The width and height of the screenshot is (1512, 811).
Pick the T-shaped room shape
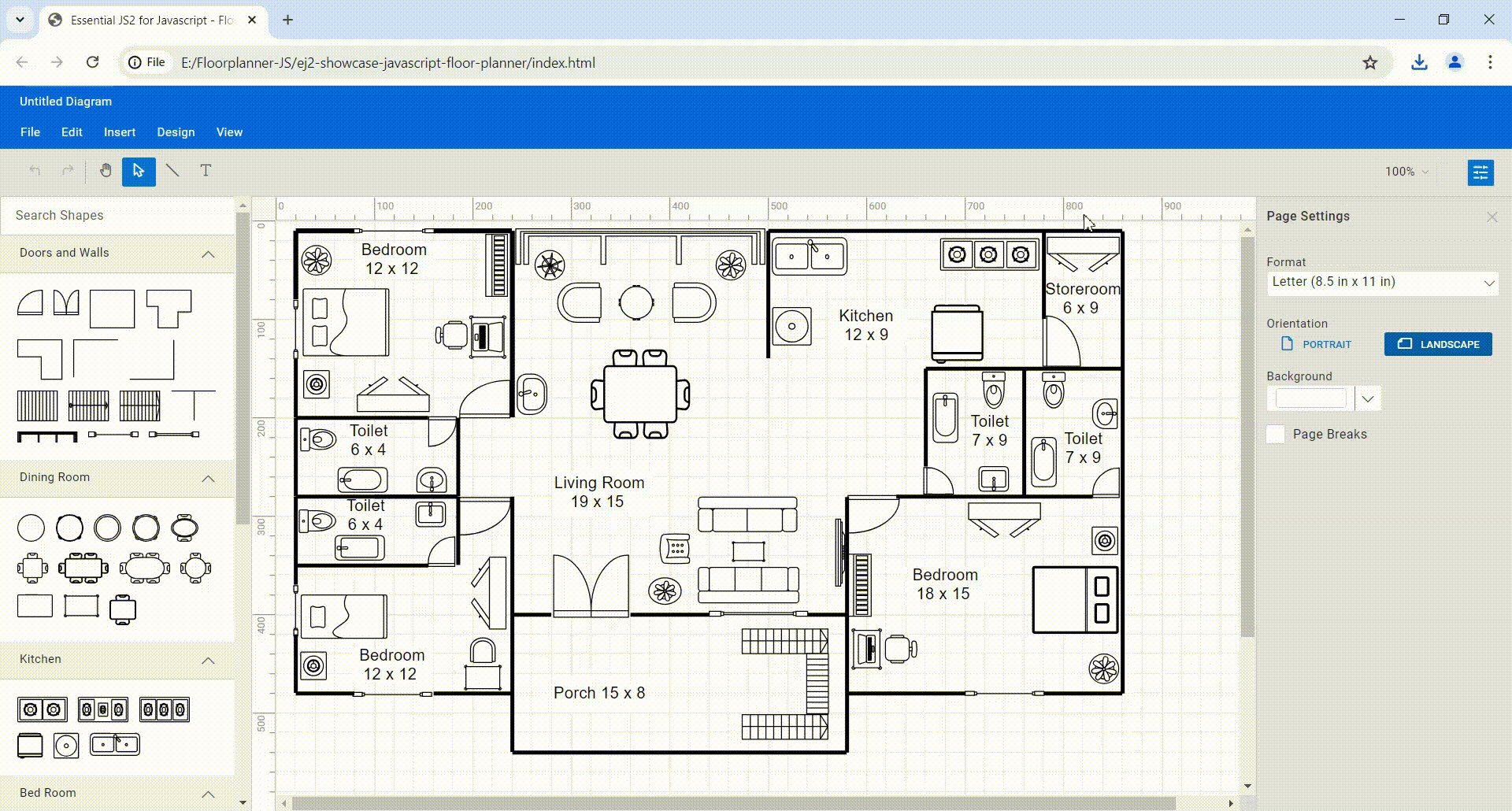coord(169,309)
